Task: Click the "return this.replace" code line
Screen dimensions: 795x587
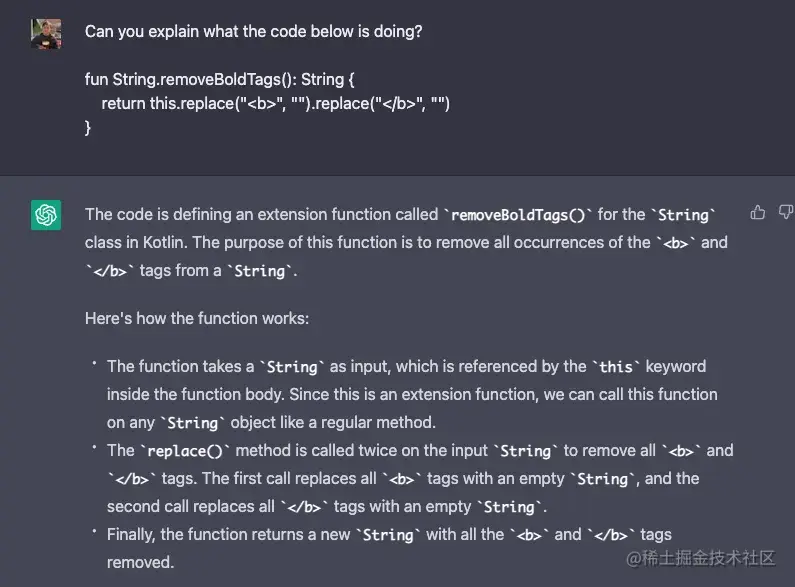Action: point(275,103)
